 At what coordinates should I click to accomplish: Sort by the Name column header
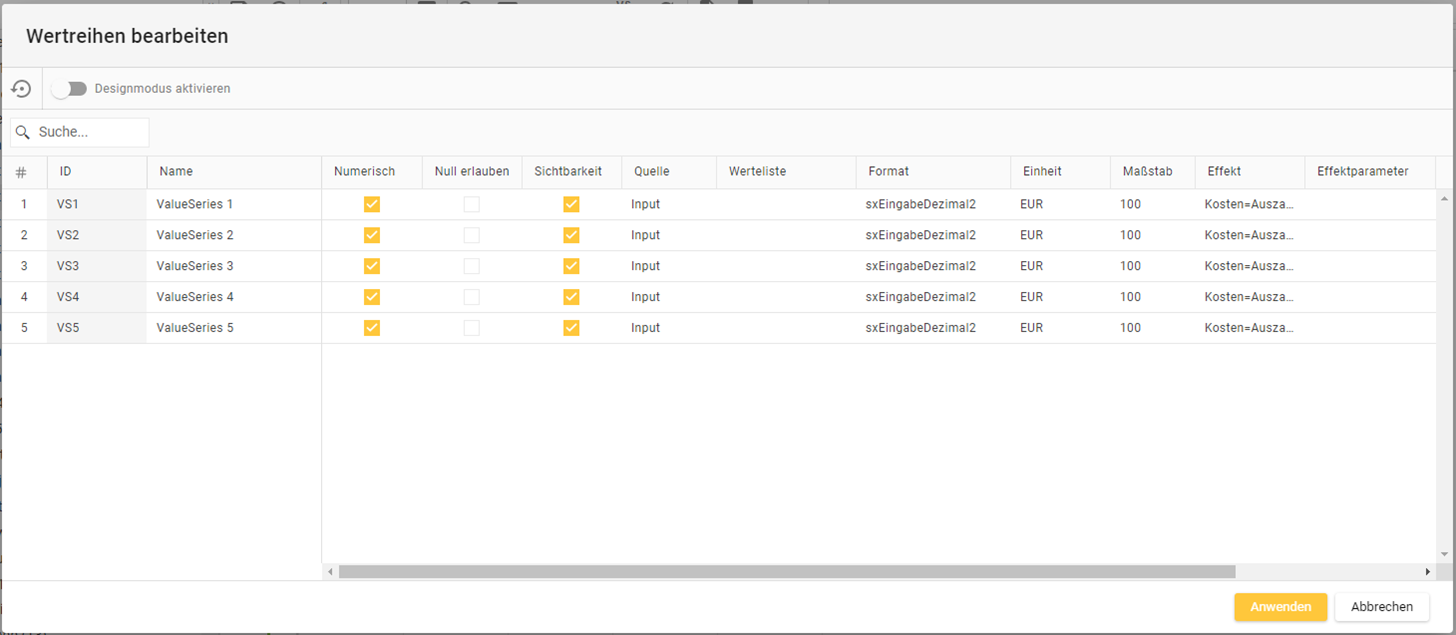tap(176, 172)
